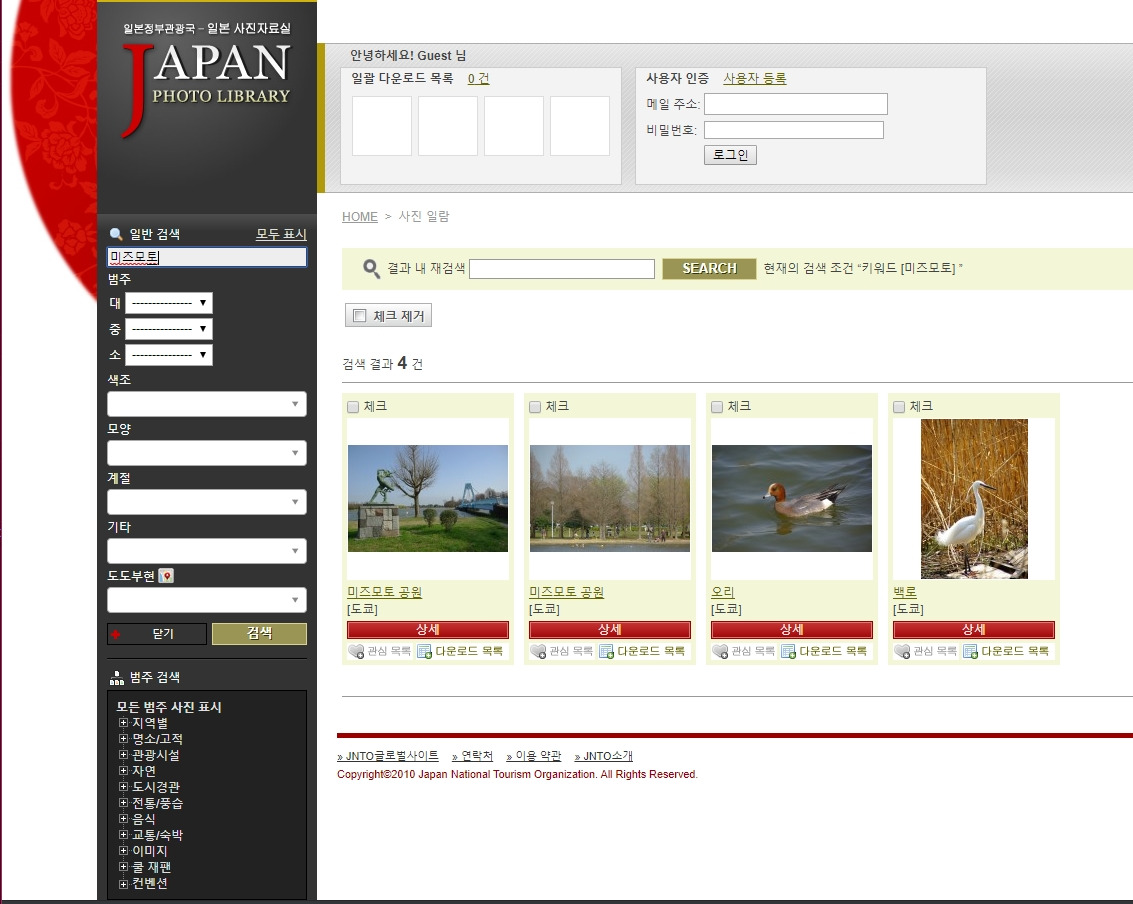Add second 미즈모토 공원 photo to 다운로드 목록

642,651
